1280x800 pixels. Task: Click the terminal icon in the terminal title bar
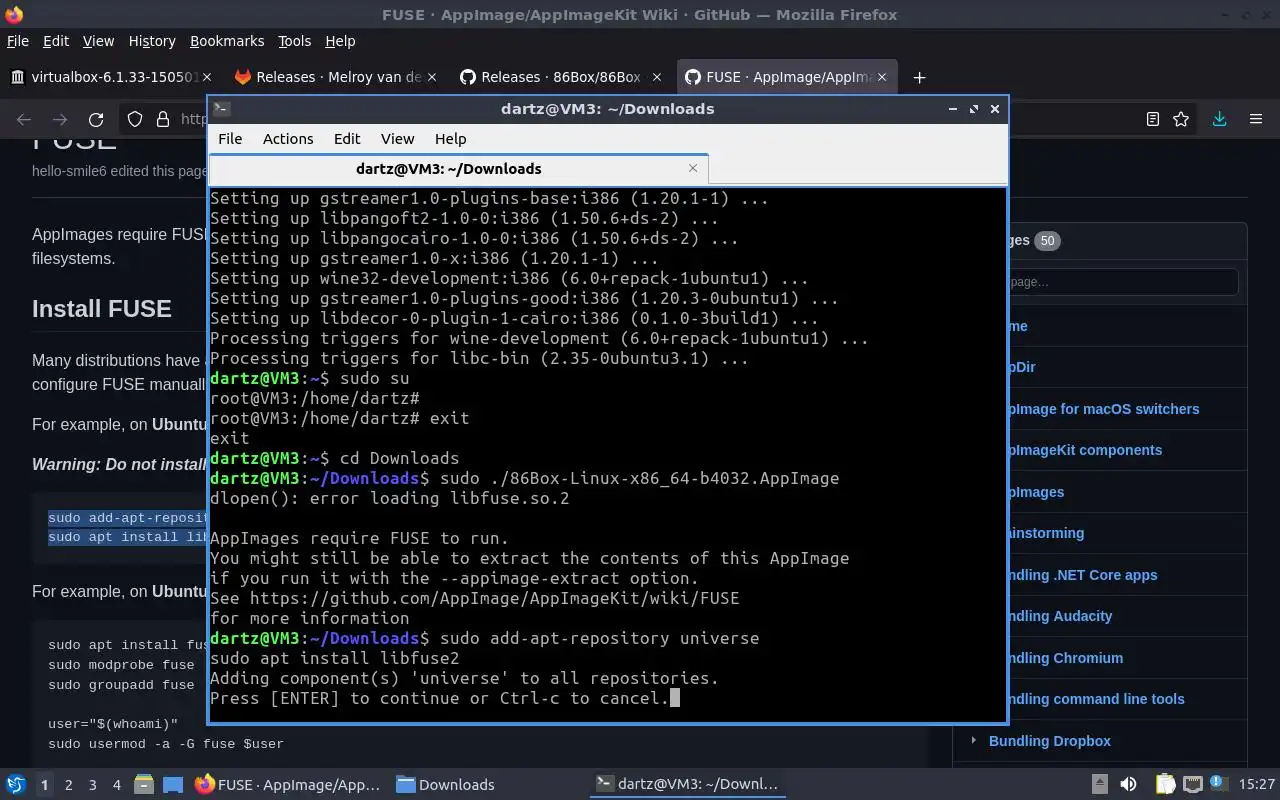222,108
